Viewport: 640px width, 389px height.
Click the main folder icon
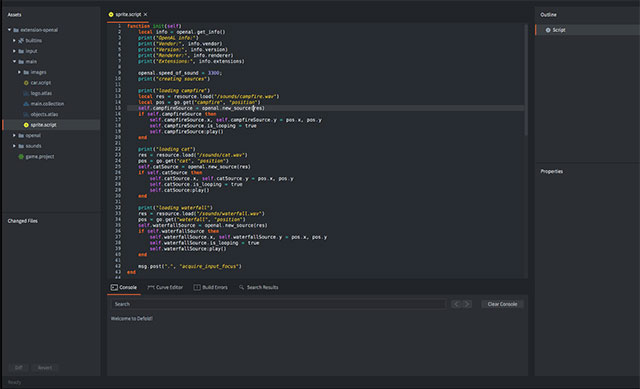(x=21, y=62)
